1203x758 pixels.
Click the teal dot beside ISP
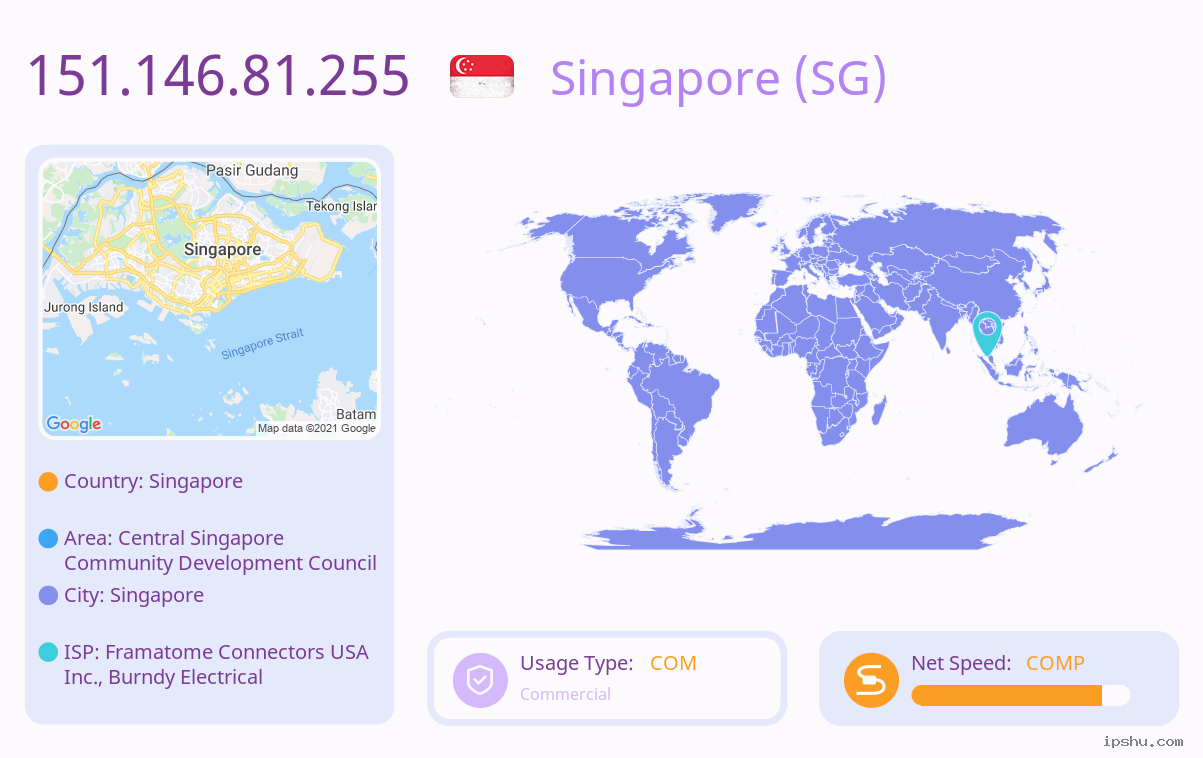(x=48, y=653)
